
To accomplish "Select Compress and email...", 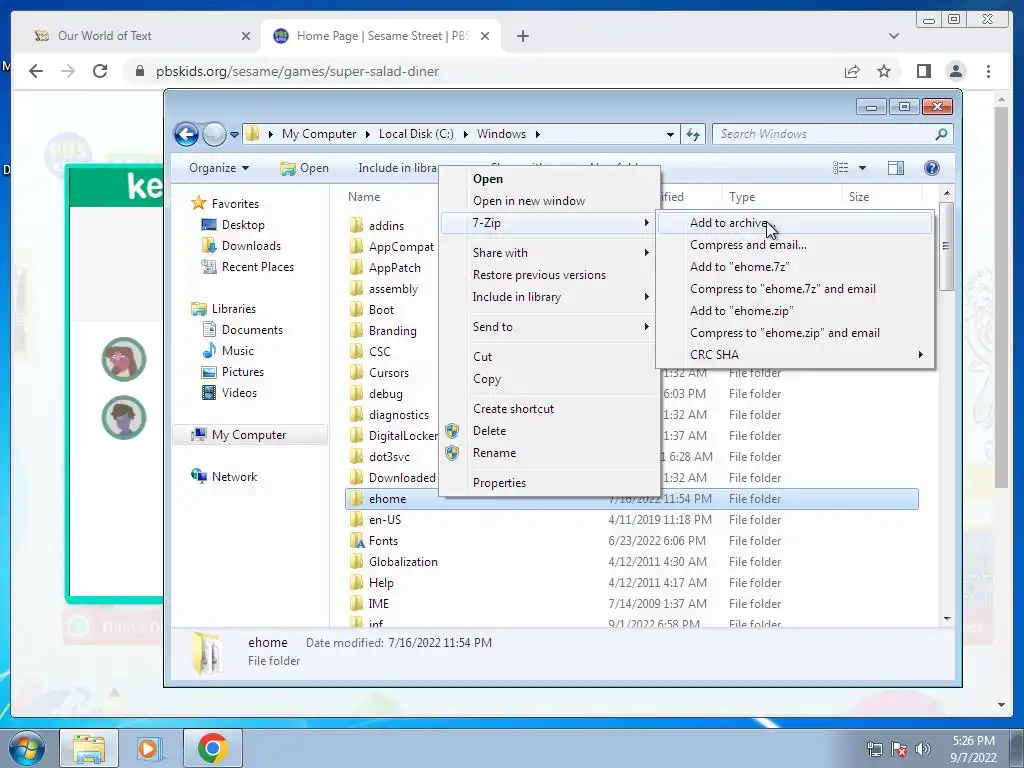I will 795,245.
